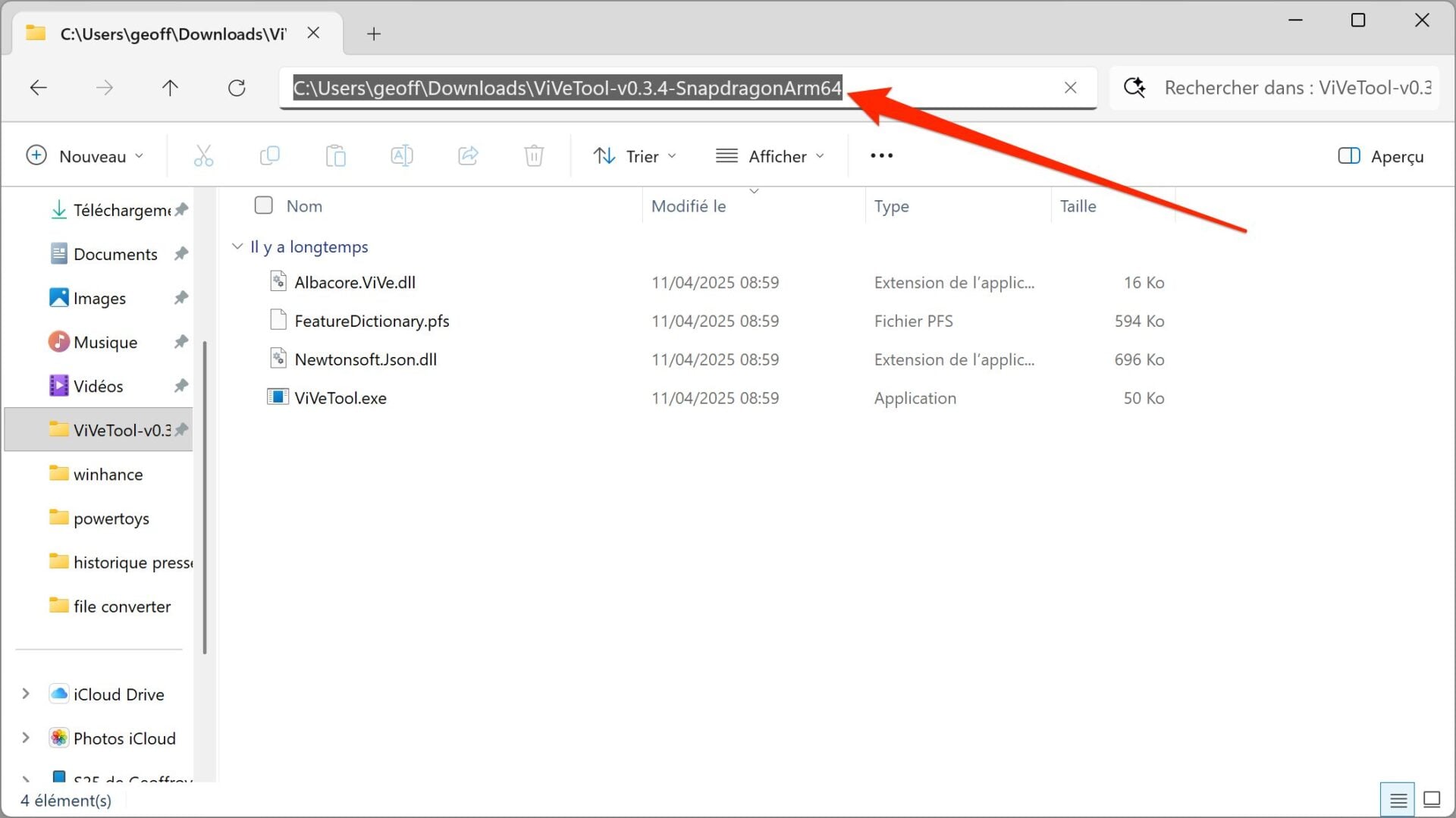
Task: Open the three-dots more options menu
Action: (881, 156)
